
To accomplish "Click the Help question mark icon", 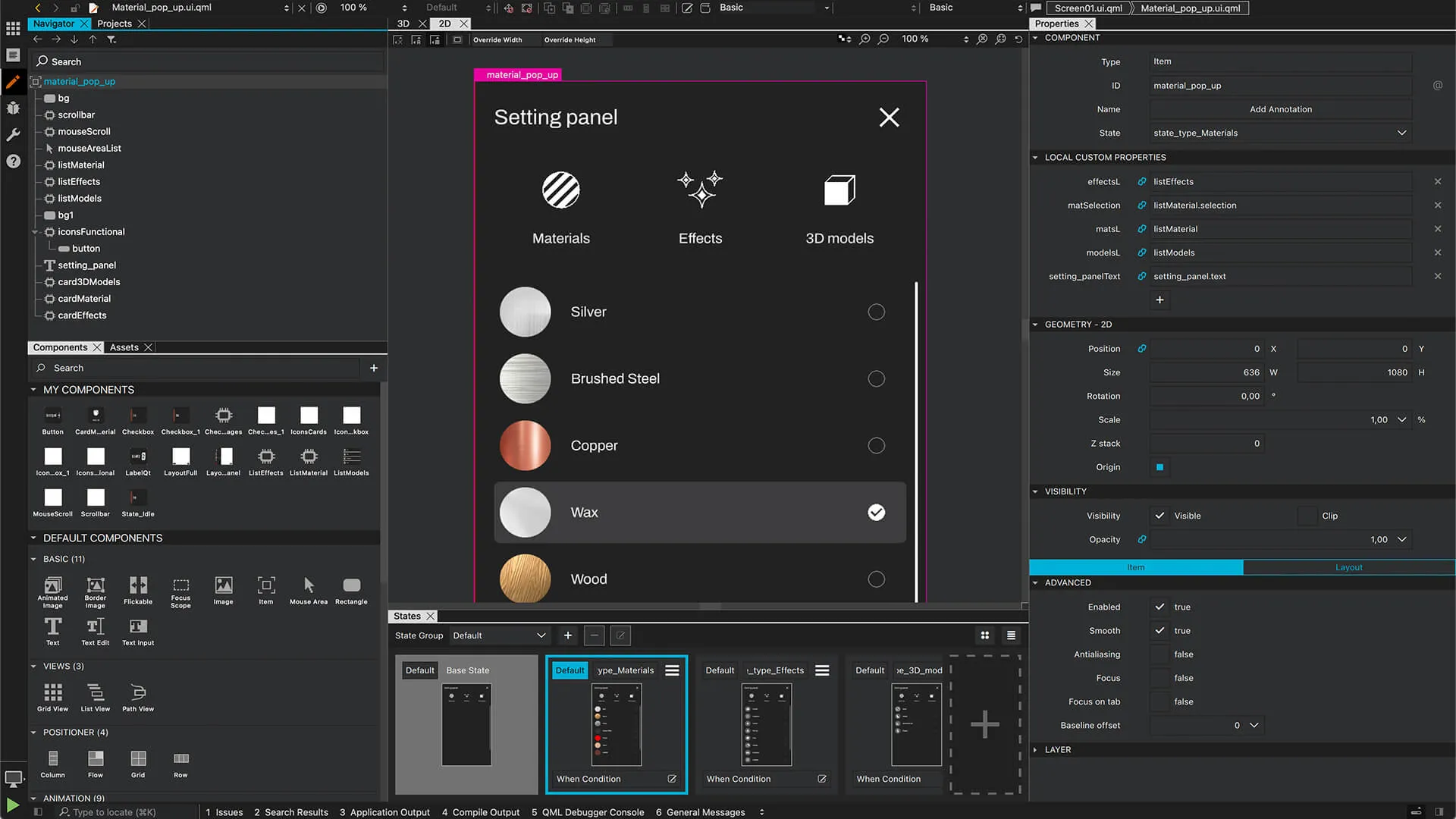I will pyautogui.click(x=13, y=162).
